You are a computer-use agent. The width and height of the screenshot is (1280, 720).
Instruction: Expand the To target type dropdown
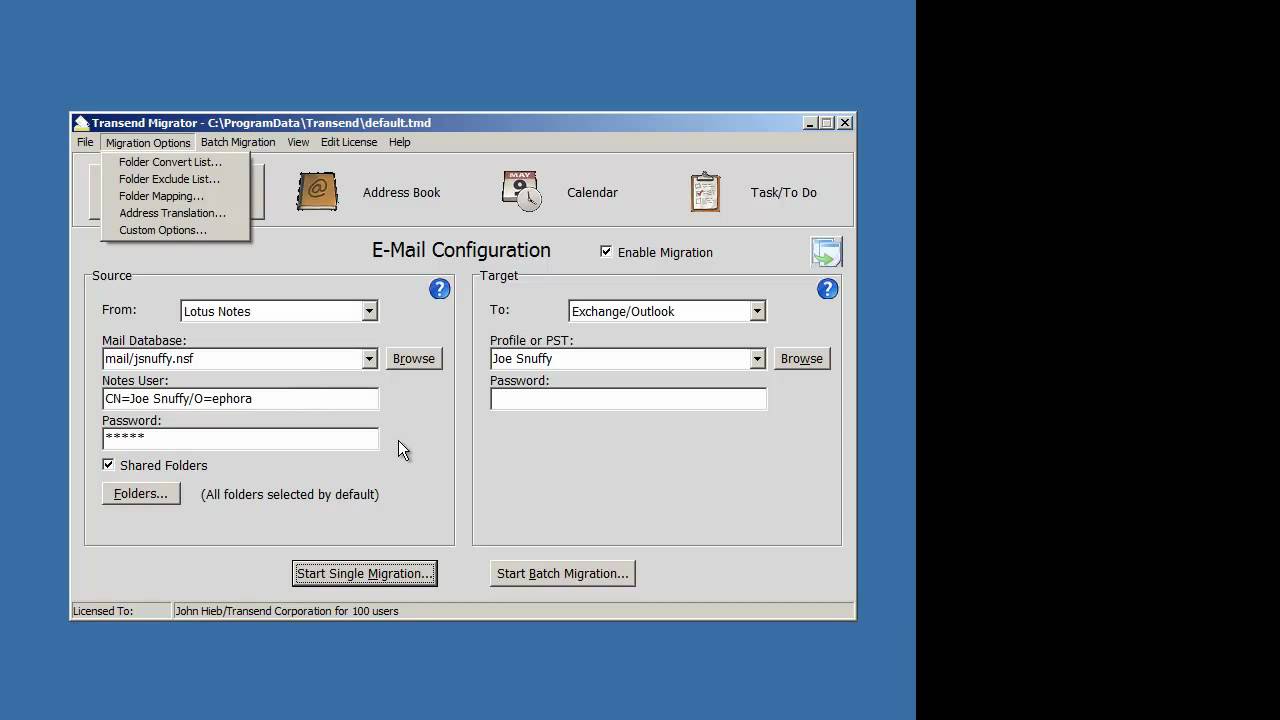point(757,311)
